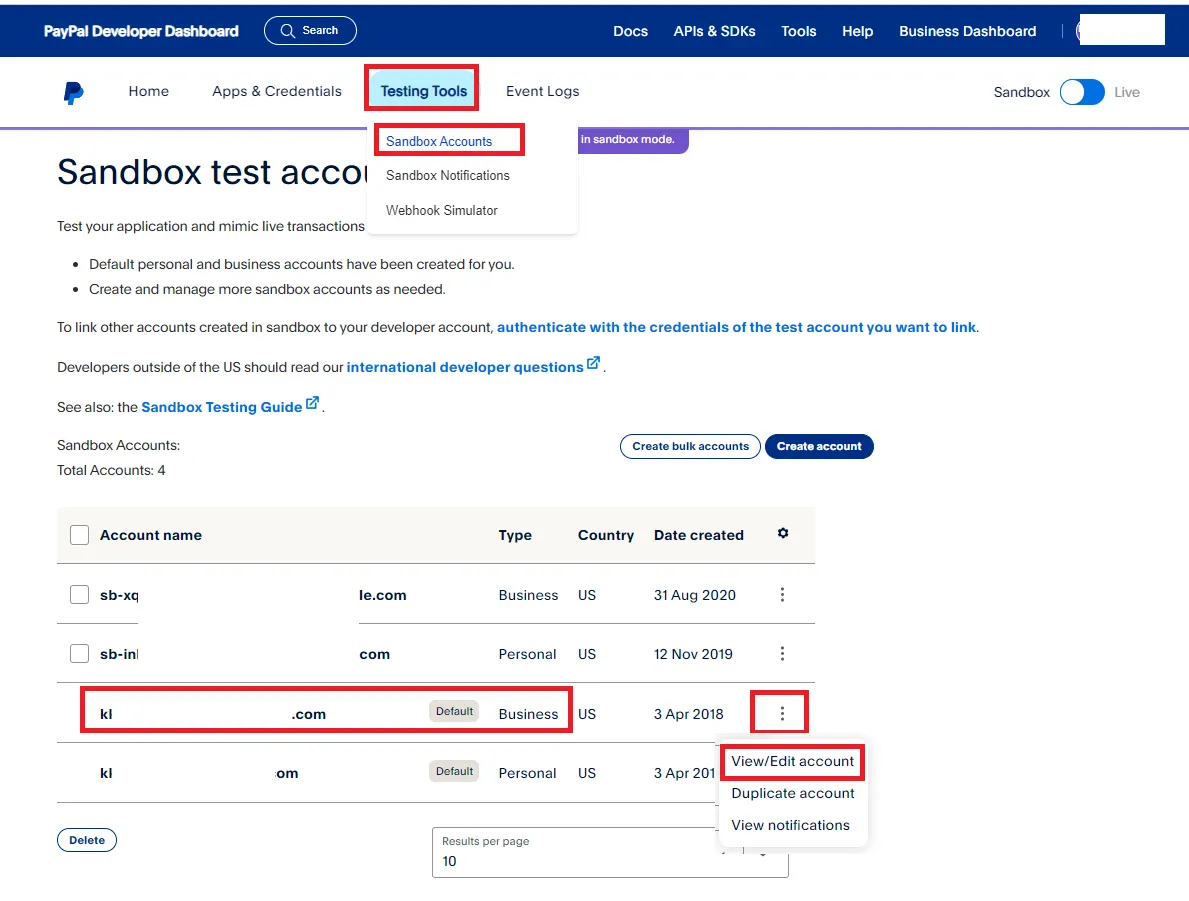
Task: Open the three-dot menu for the 12 Nov 2019 account
Action: 782,654
